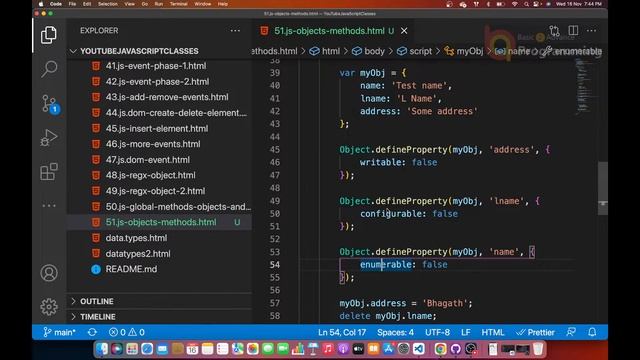Click the code minimap preview
640x360 pixels.
click(x=584, y=87)
